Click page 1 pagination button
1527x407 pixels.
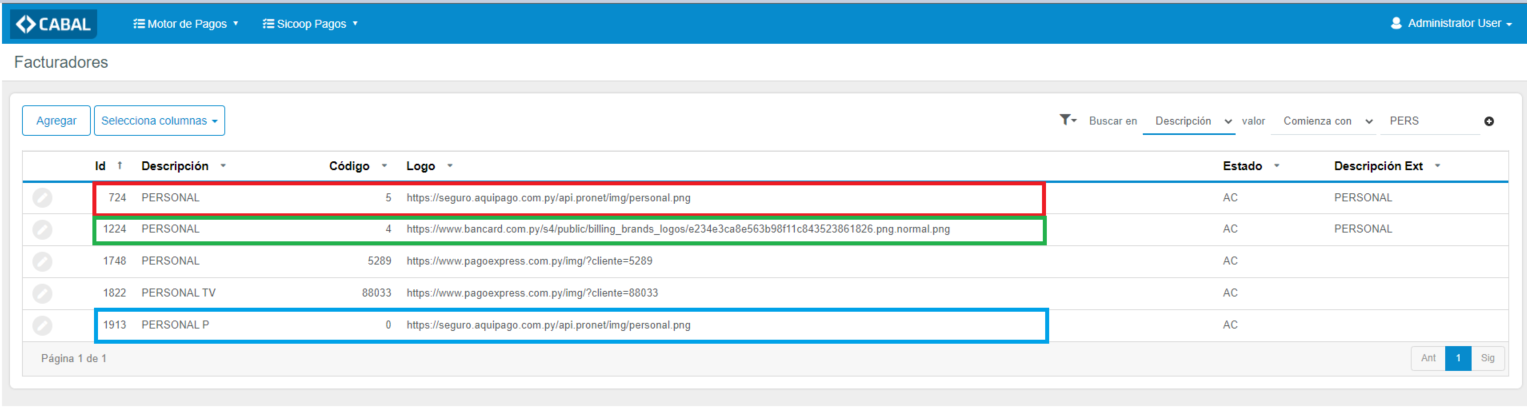pyautogui.click(x=1458, y=358)
